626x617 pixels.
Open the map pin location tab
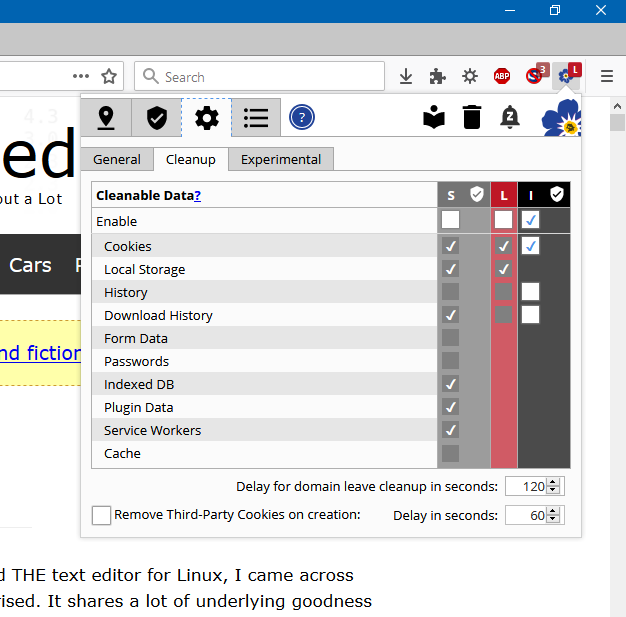coord(106,118)
